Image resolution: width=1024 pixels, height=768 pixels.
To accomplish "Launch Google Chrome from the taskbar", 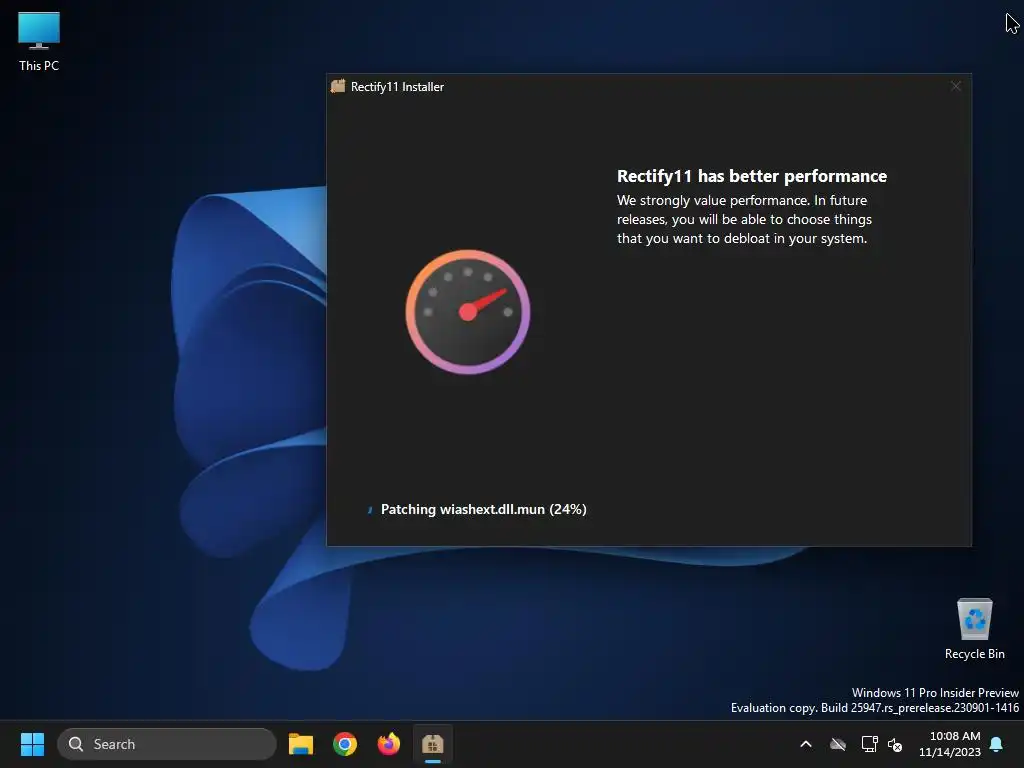I will [x=345, y=744].
